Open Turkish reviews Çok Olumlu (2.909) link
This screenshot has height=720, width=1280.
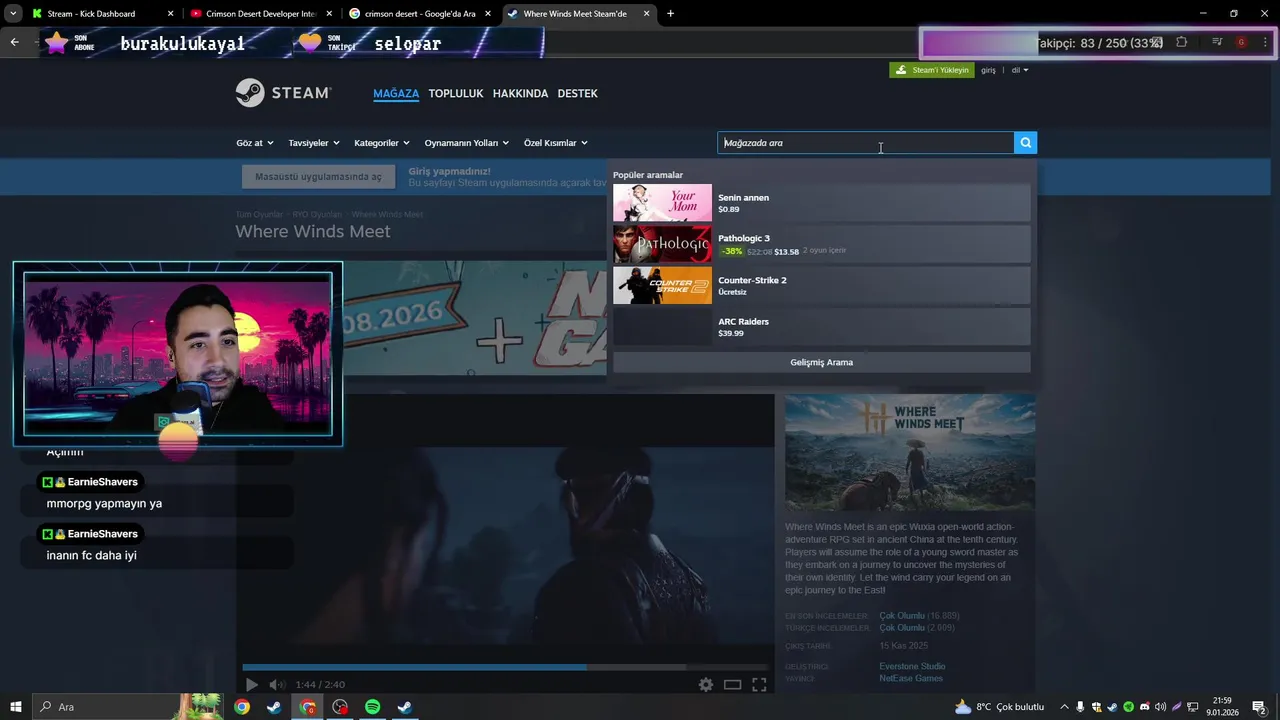tap(917, 628)
